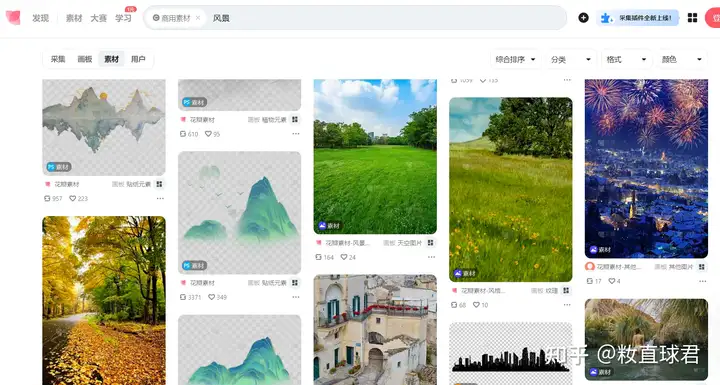
Task: Open more options for the 164 card
Action: click(x=431, y=257)
